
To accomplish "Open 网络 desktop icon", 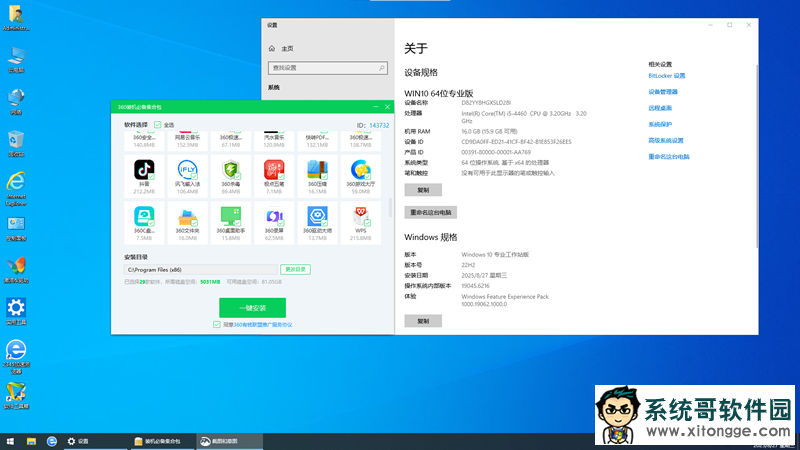I will (x=16, y=102).
